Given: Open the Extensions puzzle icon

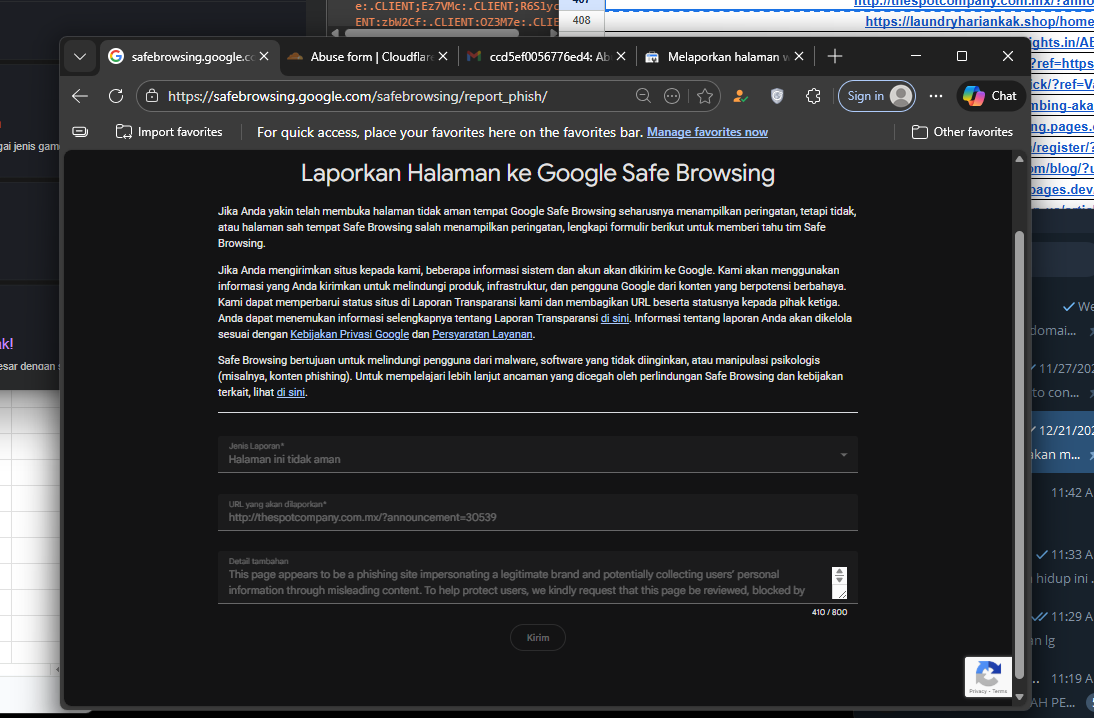Looking at the screenshot, I should [813, 96].
